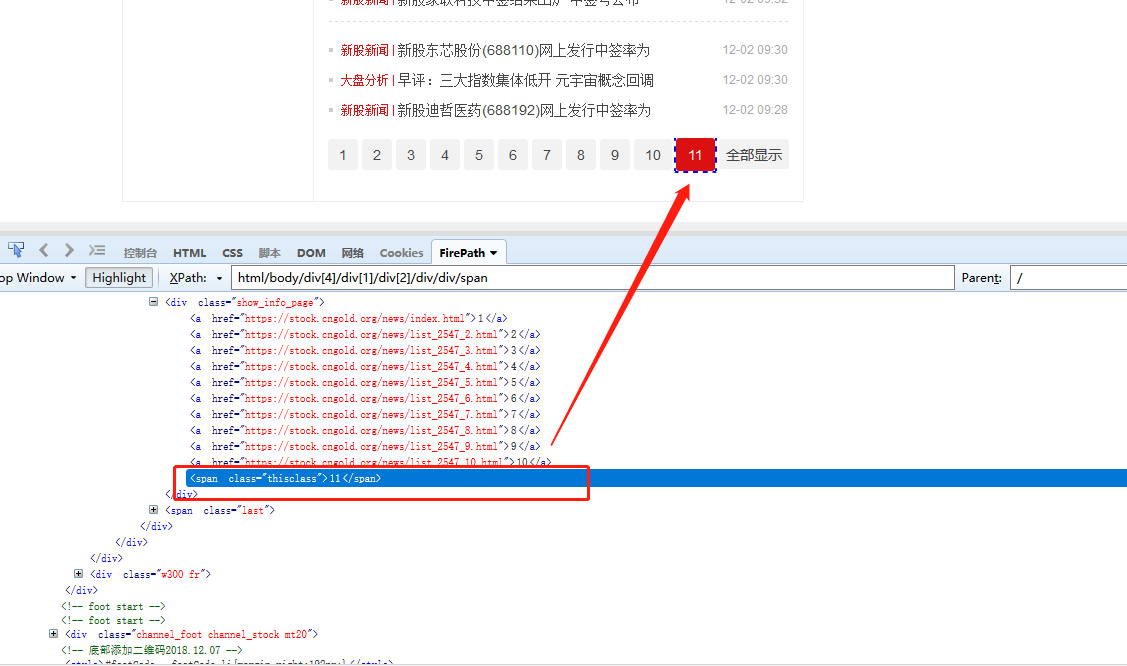The width and height of the screenshot is (1127, 666).
Task: Open headline 新股迪哲医药(688192)网上发行中签率为
Action: pos(524,111)
